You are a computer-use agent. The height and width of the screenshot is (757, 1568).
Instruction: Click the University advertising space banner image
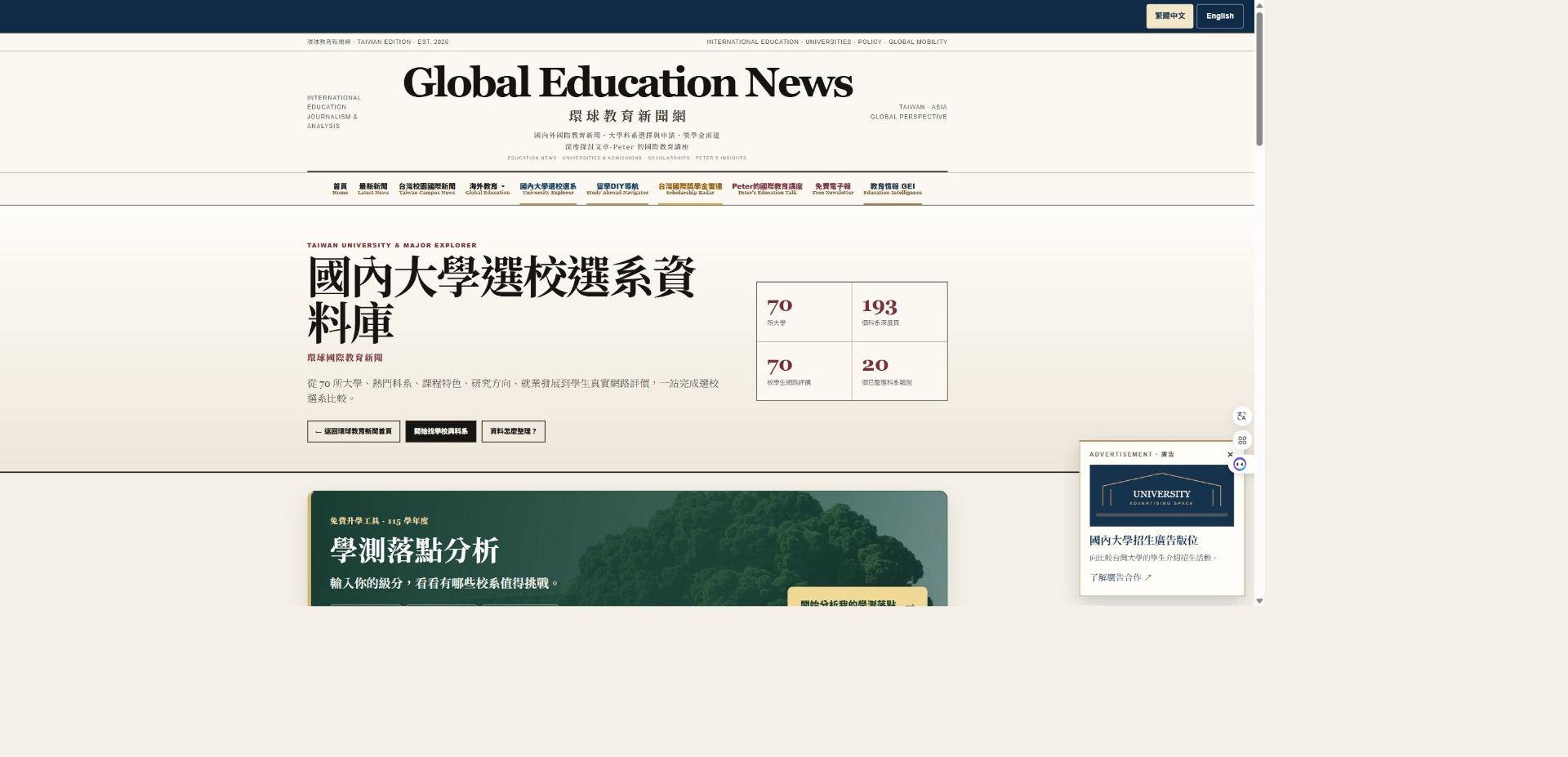[x=1161, y=496]
